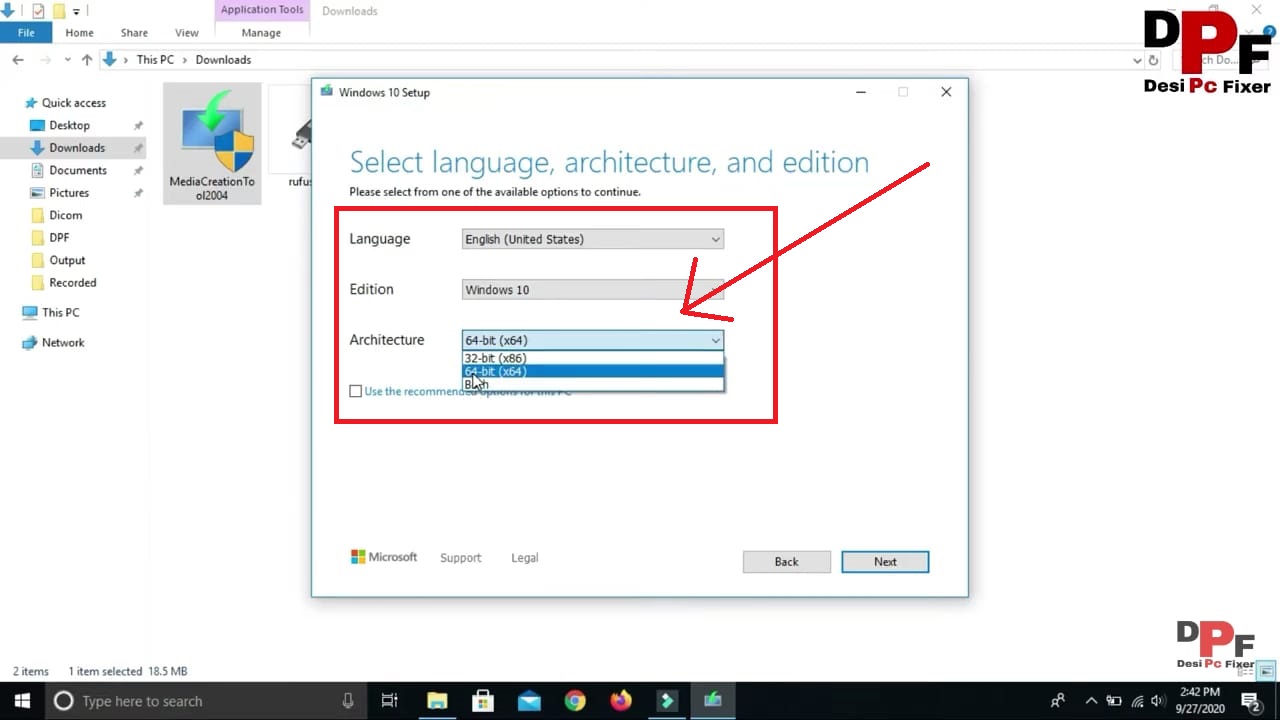Open File Explorer from the taskbar
This screenshot has height=720, width=1280.
point(437,701)
